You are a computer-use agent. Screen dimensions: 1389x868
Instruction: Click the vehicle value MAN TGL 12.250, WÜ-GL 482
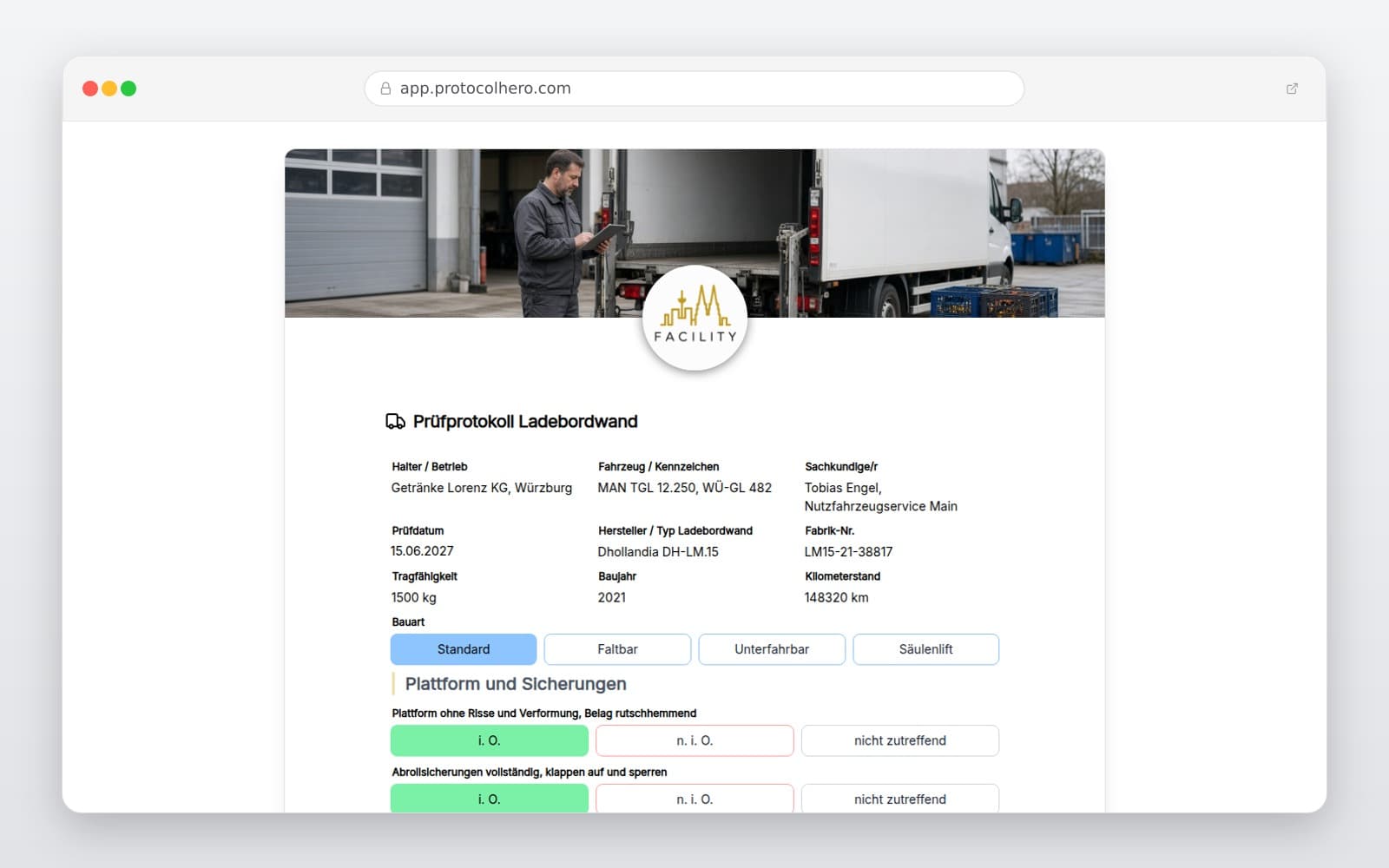(684, 488)
